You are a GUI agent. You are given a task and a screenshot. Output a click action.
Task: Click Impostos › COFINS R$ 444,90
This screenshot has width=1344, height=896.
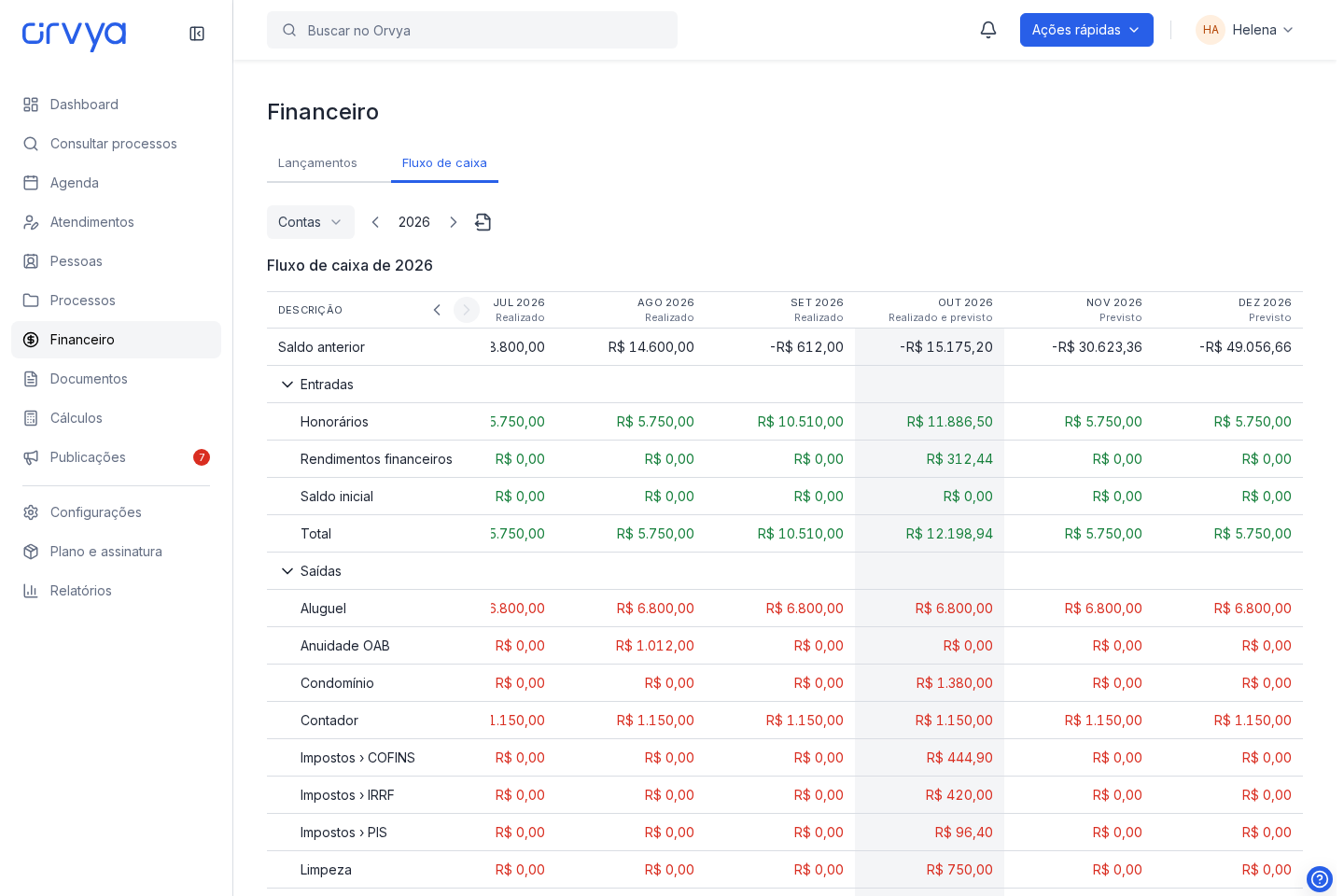(x=959, y=758)
